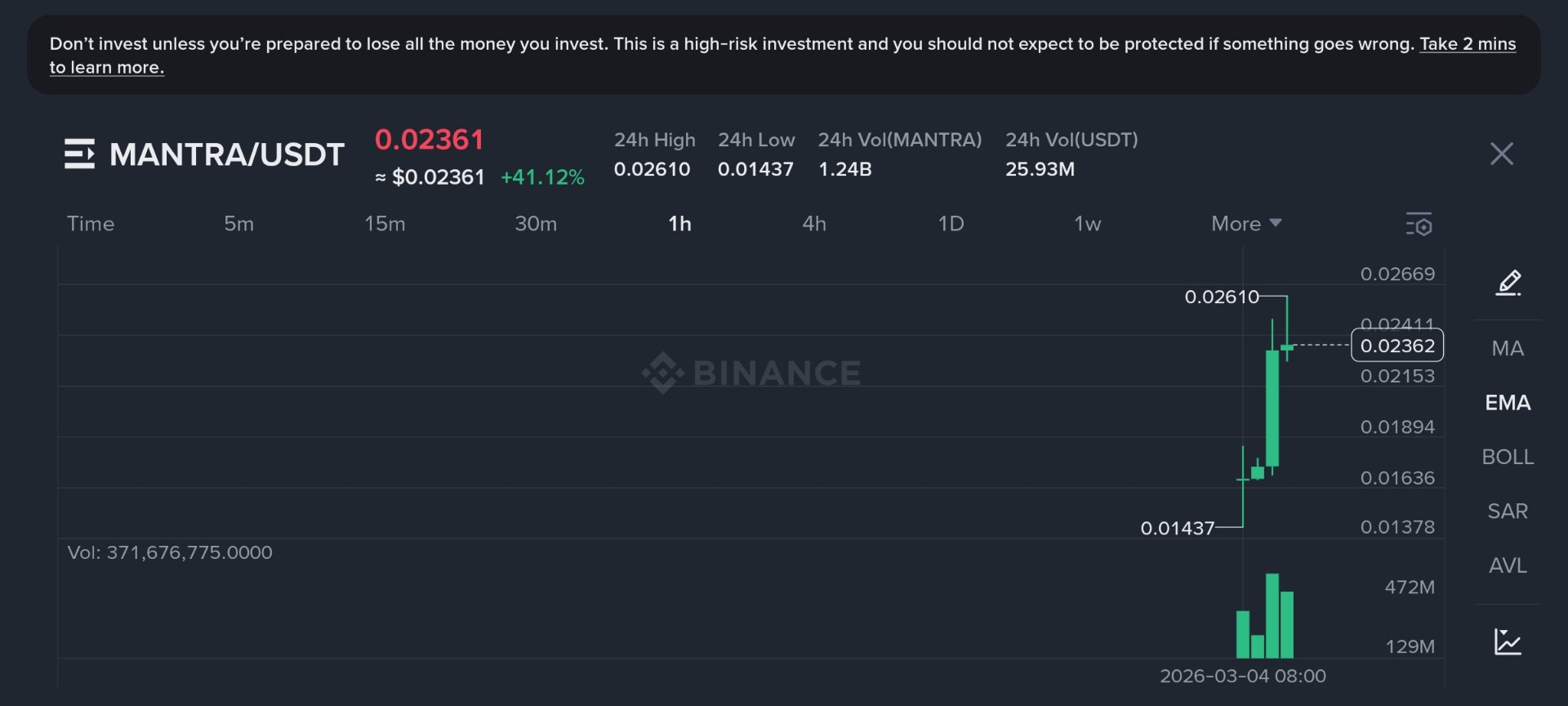Click the current price label 0.02362
This screenshot has width=1568, height=706.
1396,346
